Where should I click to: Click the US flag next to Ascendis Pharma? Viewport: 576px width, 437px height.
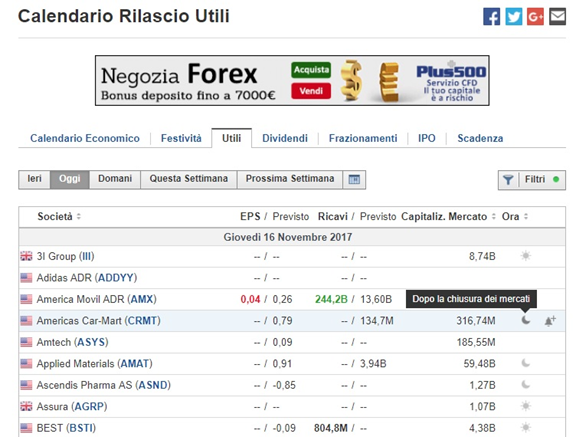tap(26, 385)
